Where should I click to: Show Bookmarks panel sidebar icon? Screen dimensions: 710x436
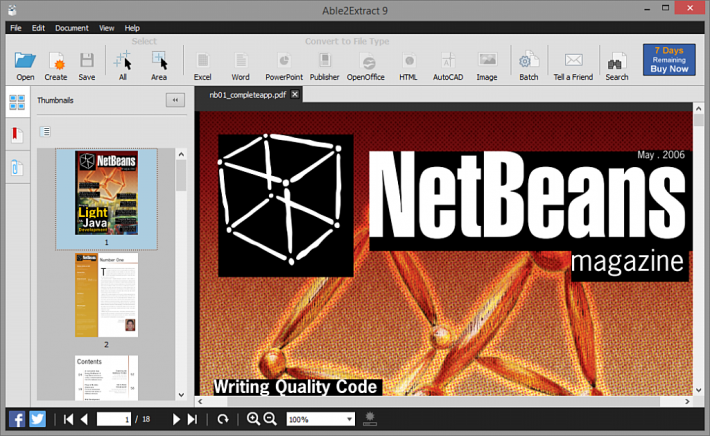(17, 135)
